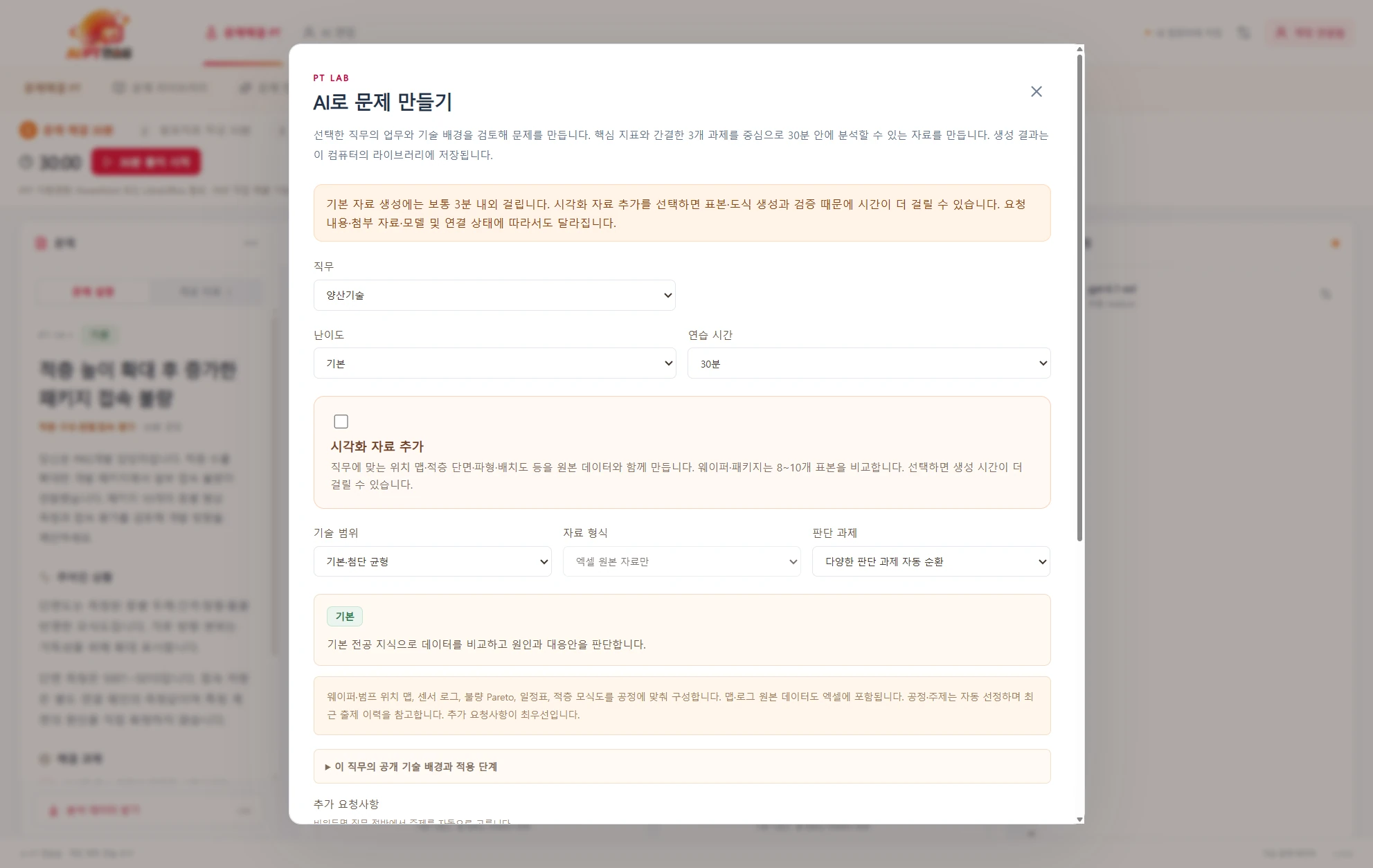Image resolution: width=1373 pixels, height=868 pixels.
Task: Click the 난이도 field label
Action: point(329,335)
